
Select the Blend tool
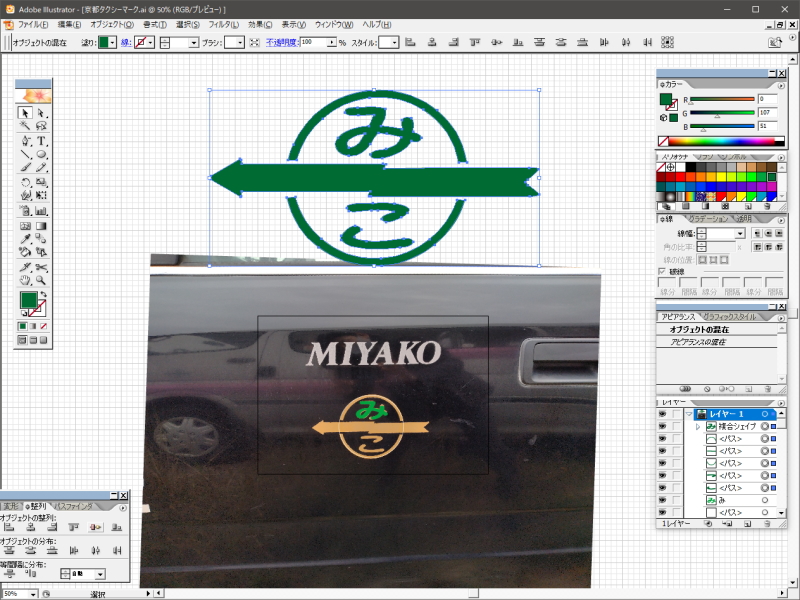(41, 239)
